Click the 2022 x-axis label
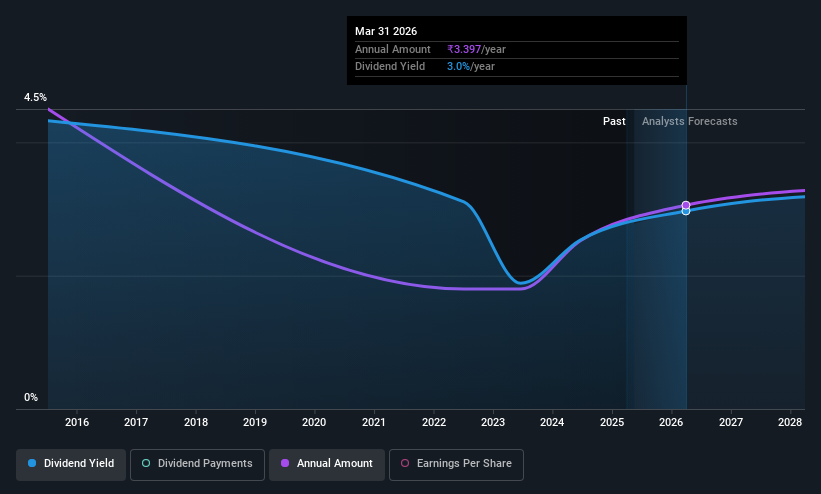 coord(434,422)
